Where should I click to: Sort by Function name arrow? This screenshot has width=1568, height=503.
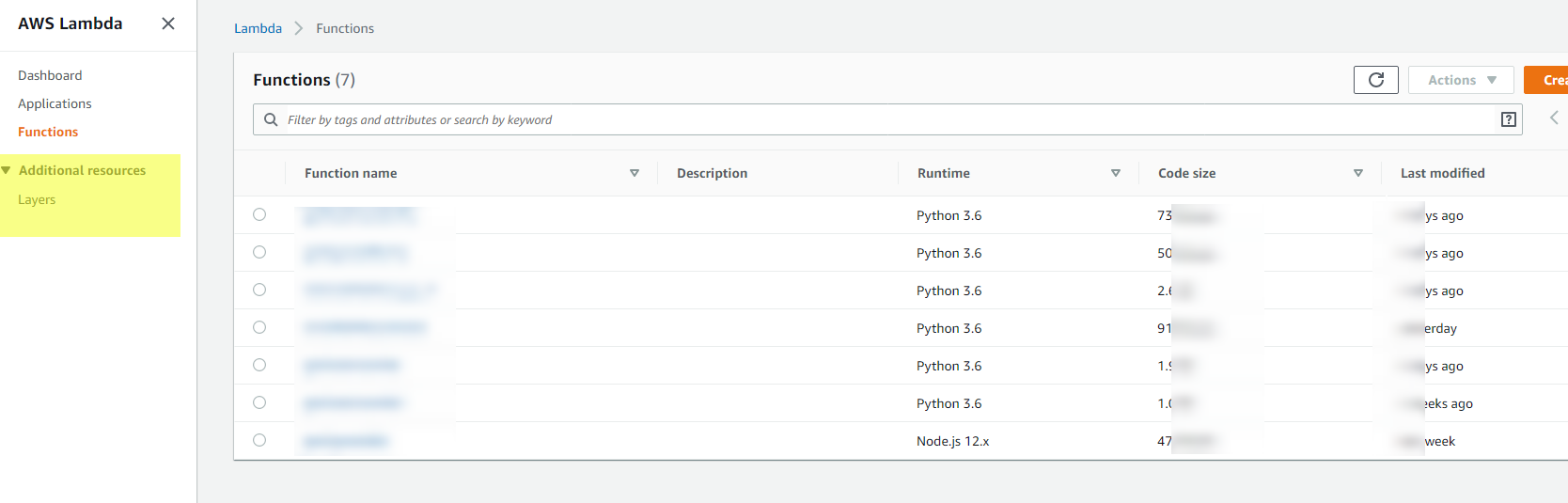click(x=635, y=173)
